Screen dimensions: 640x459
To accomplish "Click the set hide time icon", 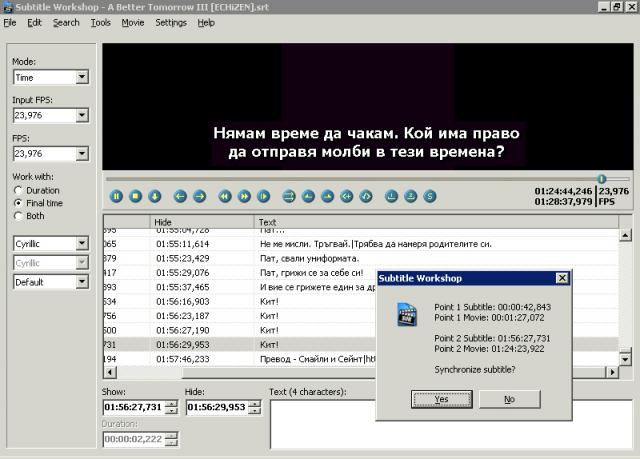I will coord(327,197).
